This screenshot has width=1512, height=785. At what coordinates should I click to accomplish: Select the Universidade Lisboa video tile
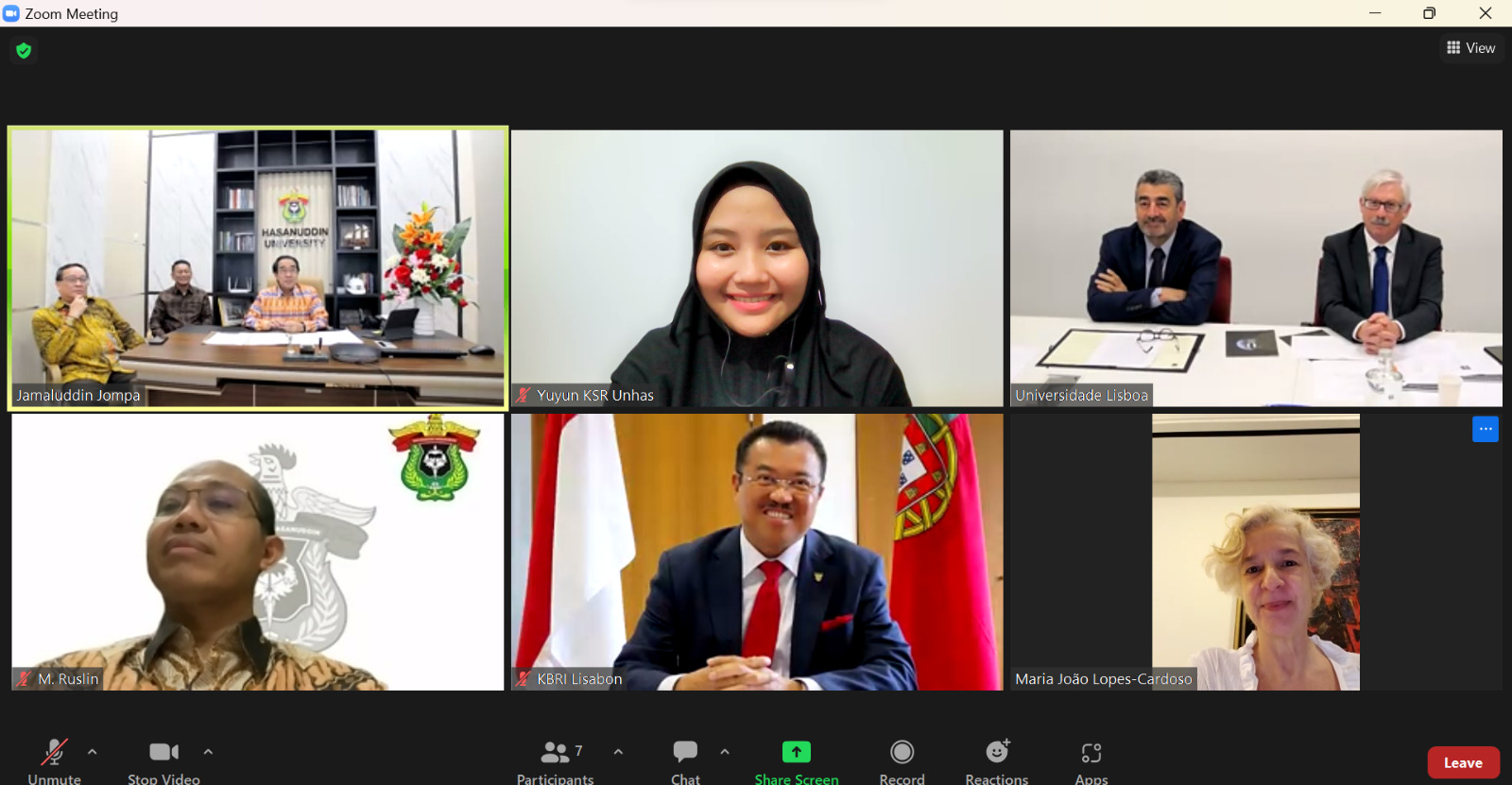(1256, 268)
